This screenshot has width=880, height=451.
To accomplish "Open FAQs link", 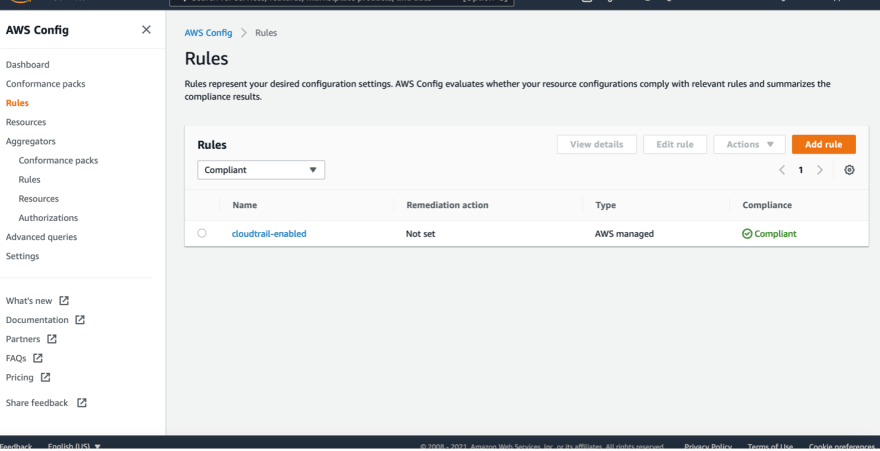I will click(x=16, y=358).
